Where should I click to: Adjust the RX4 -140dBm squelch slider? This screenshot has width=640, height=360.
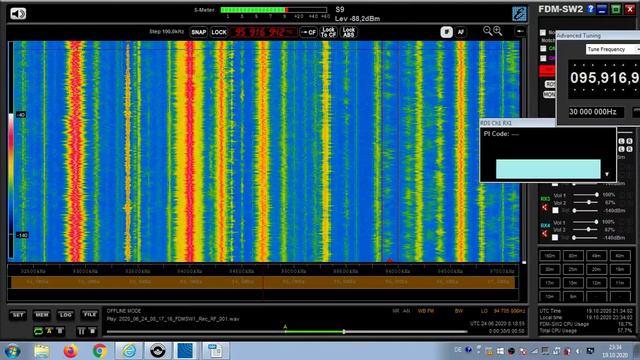click(586, 238)
